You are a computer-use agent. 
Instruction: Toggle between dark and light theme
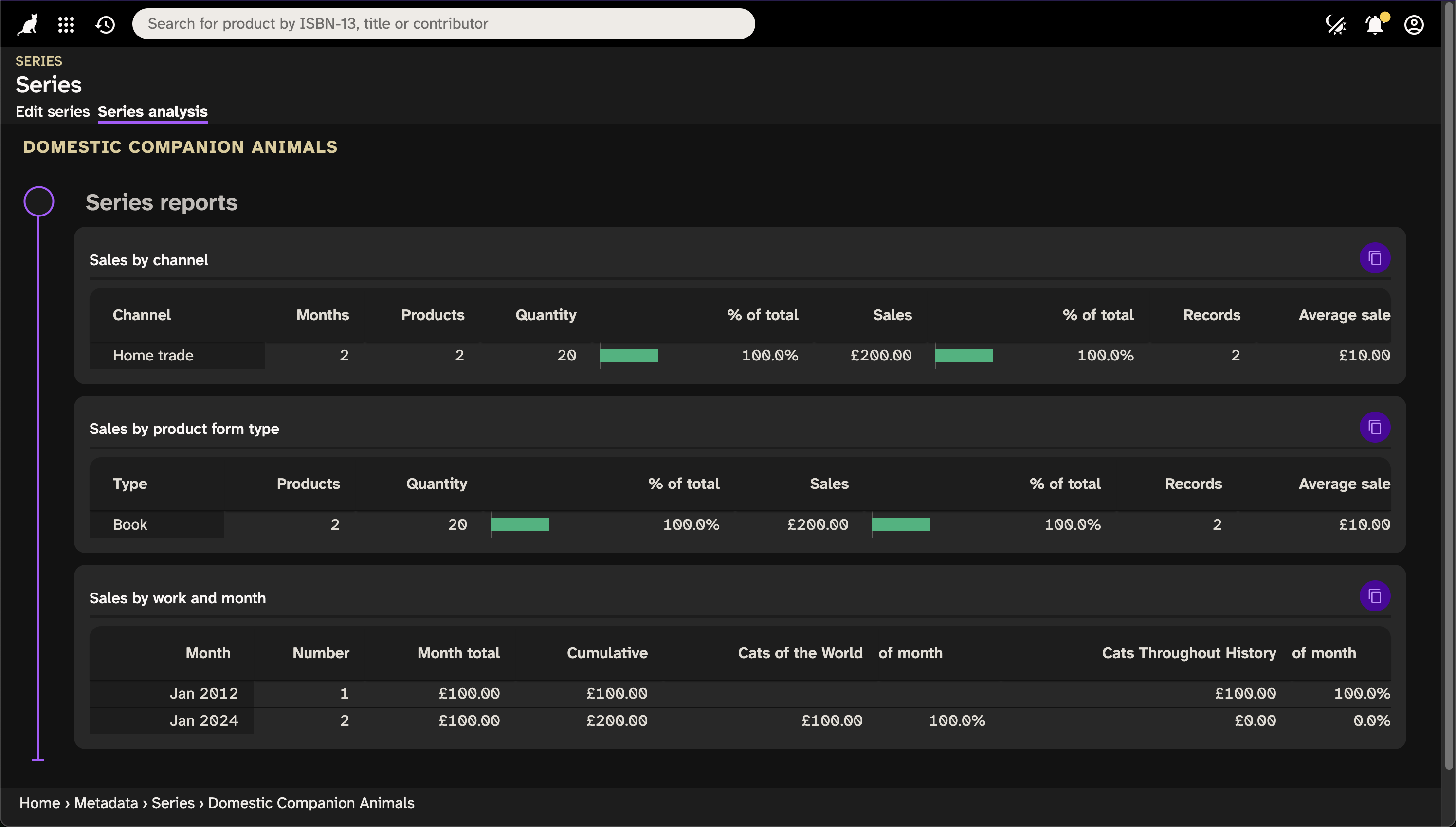tap(1336, 24)
